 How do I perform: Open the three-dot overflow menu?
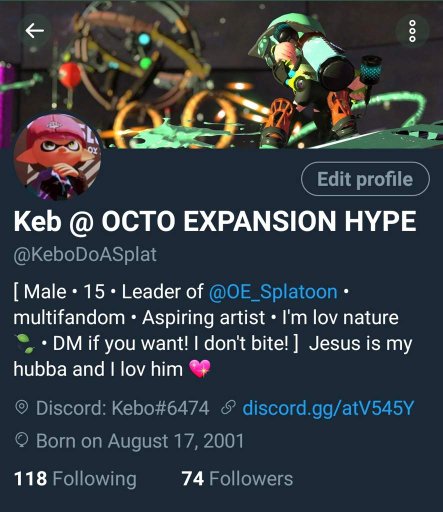[x=412, y=31]
